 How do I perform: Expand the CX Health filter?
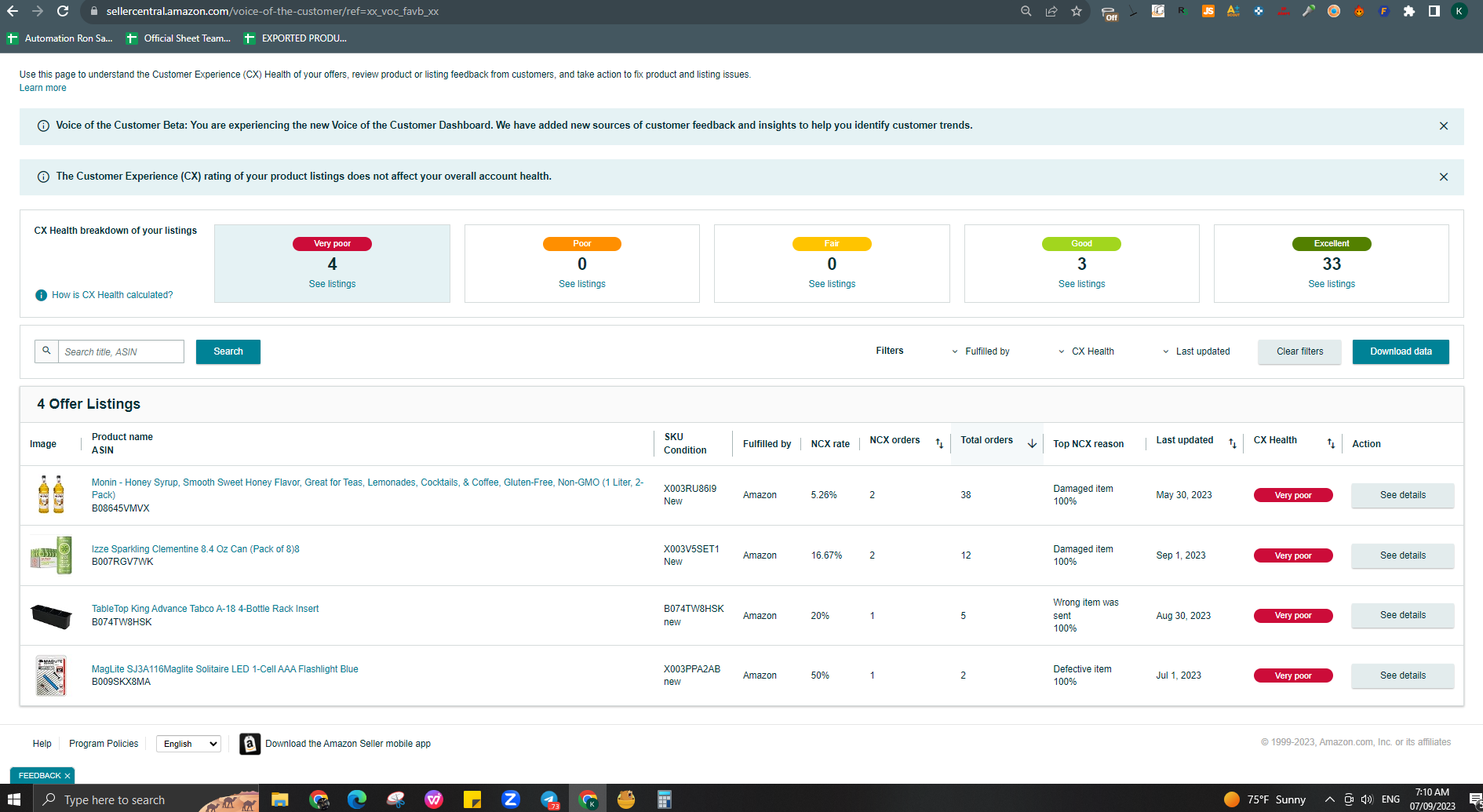click(1086, 351)
